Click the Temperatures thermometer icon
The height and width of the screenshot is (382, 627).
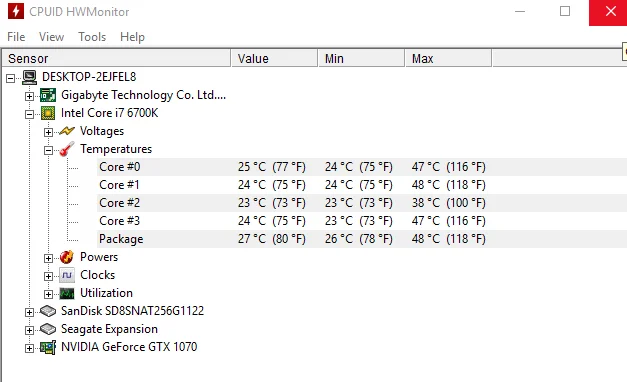67,149
